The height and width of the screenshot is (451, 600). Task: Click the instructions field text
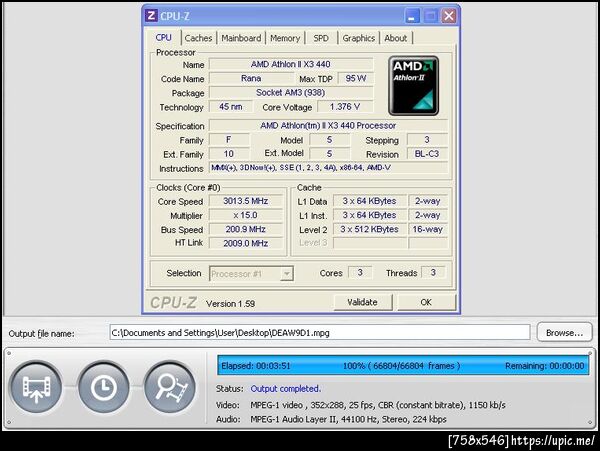[x=328, y=168]
